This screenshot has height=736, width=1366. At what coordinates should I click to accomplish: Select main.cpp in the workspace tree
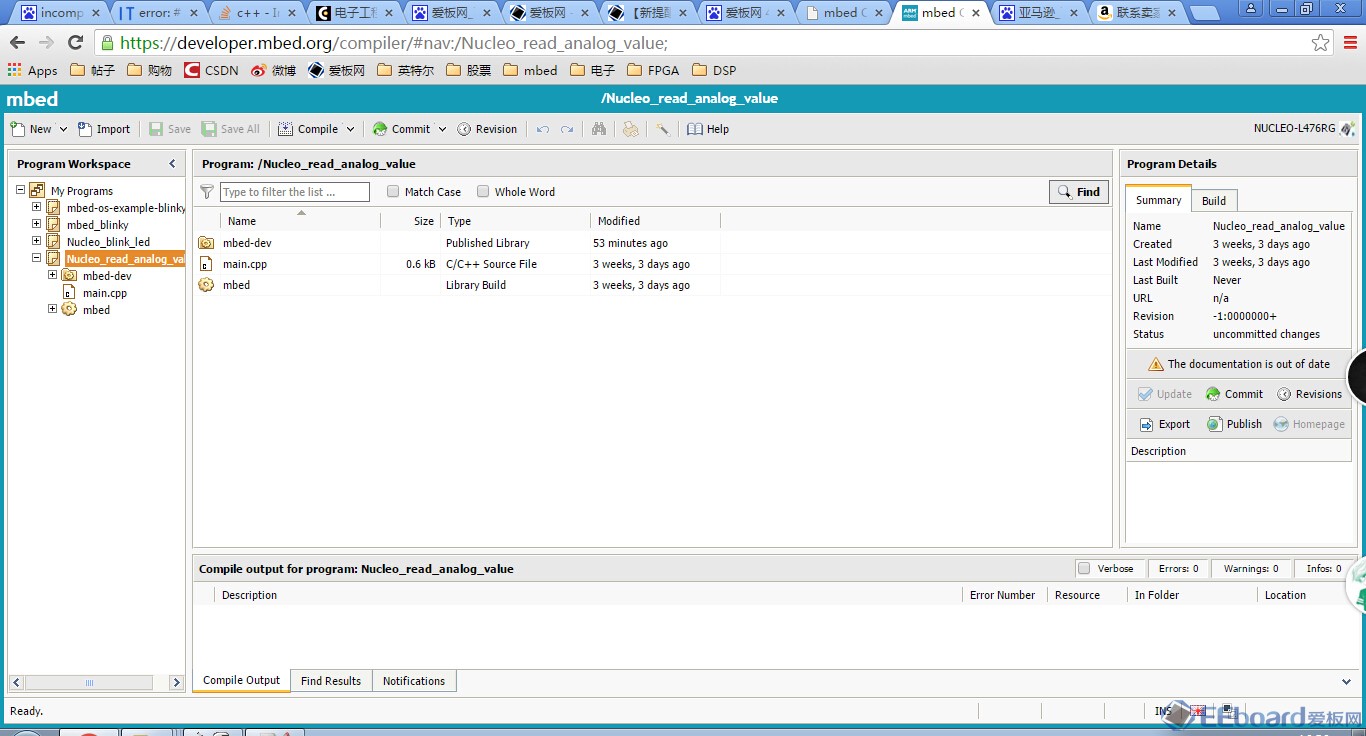[x=105, y=293]
